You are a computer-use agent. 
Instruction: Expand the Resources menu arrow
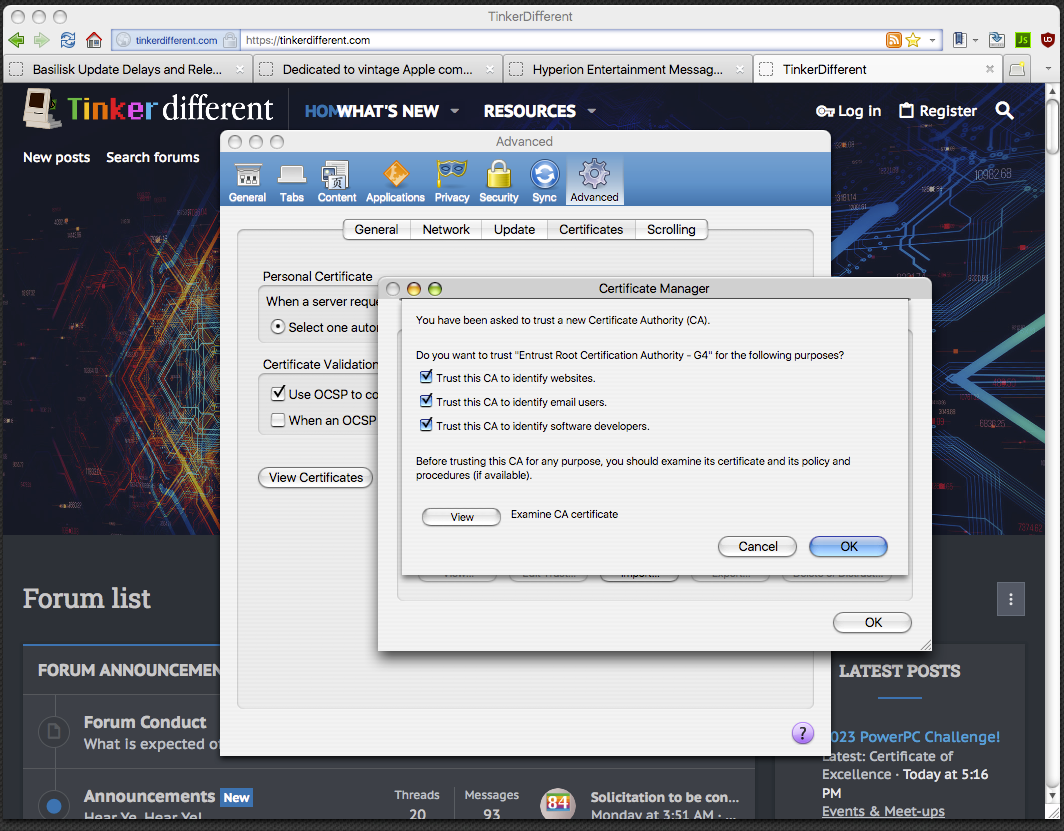[592, 111]
